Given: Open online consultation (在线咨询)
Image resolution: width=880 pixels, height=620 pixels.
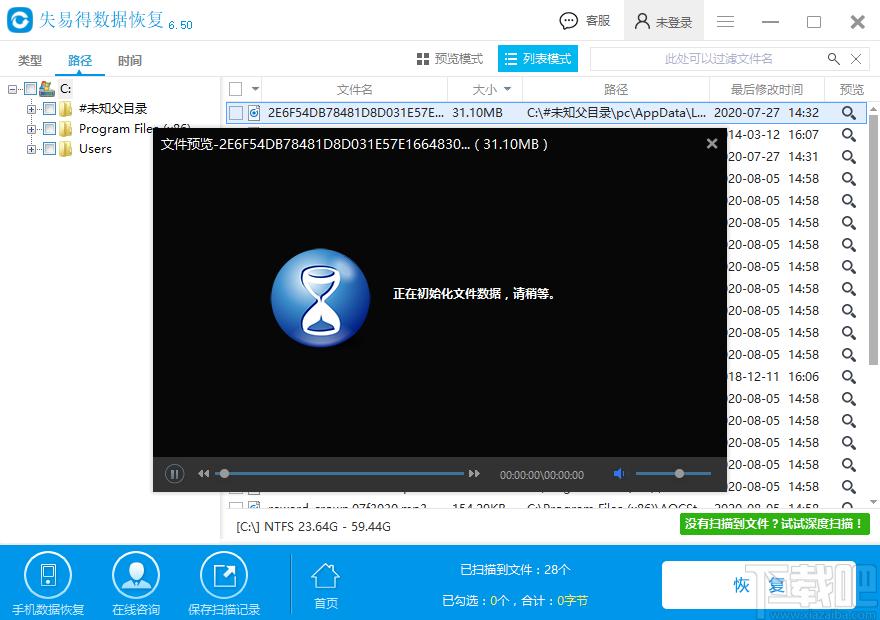Looking at the screenshot, I should (136, 584).
